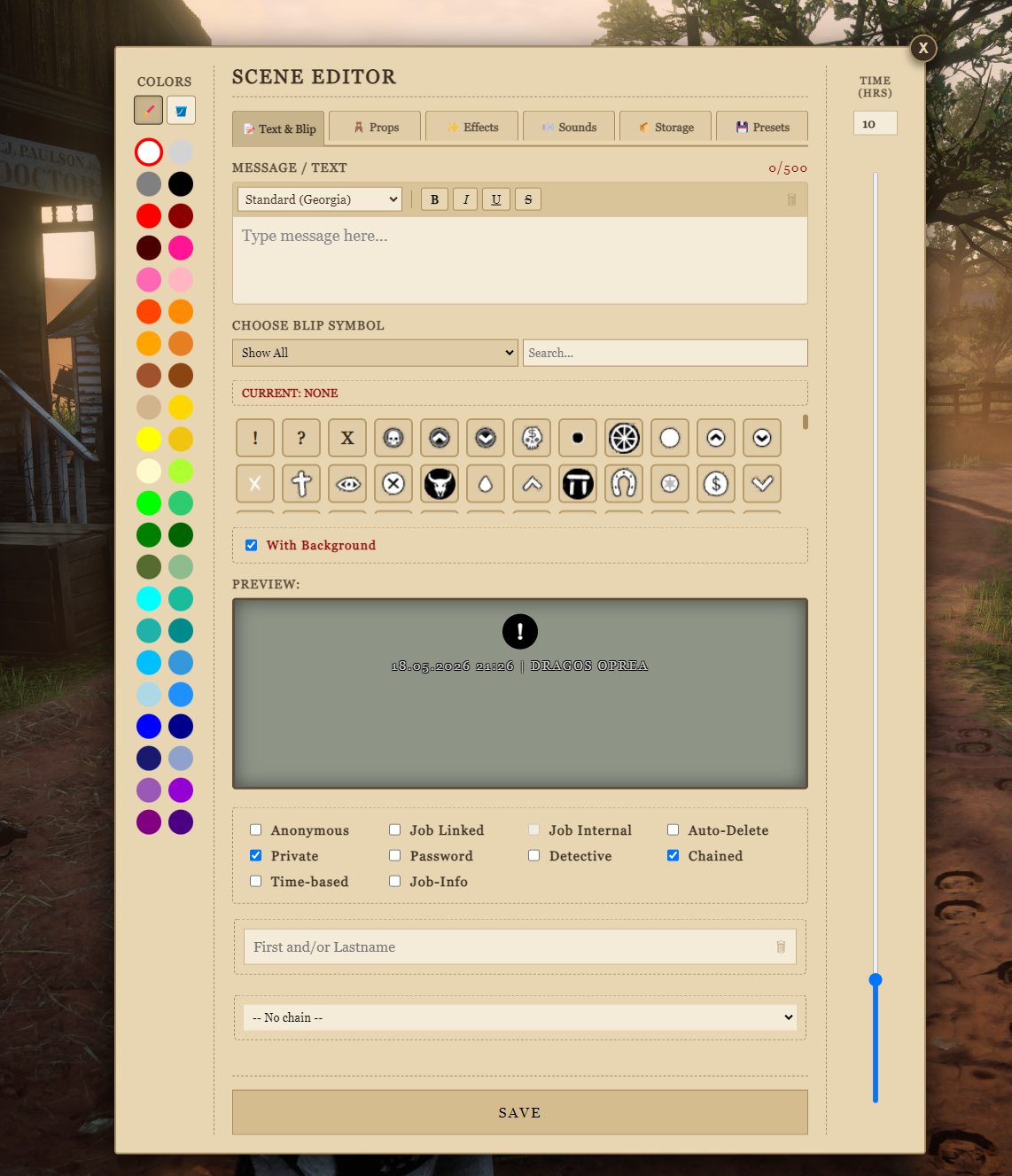Choose the question mark blip symbol
Viewport: 1012px width, 1176px height.
coord(301,438)
